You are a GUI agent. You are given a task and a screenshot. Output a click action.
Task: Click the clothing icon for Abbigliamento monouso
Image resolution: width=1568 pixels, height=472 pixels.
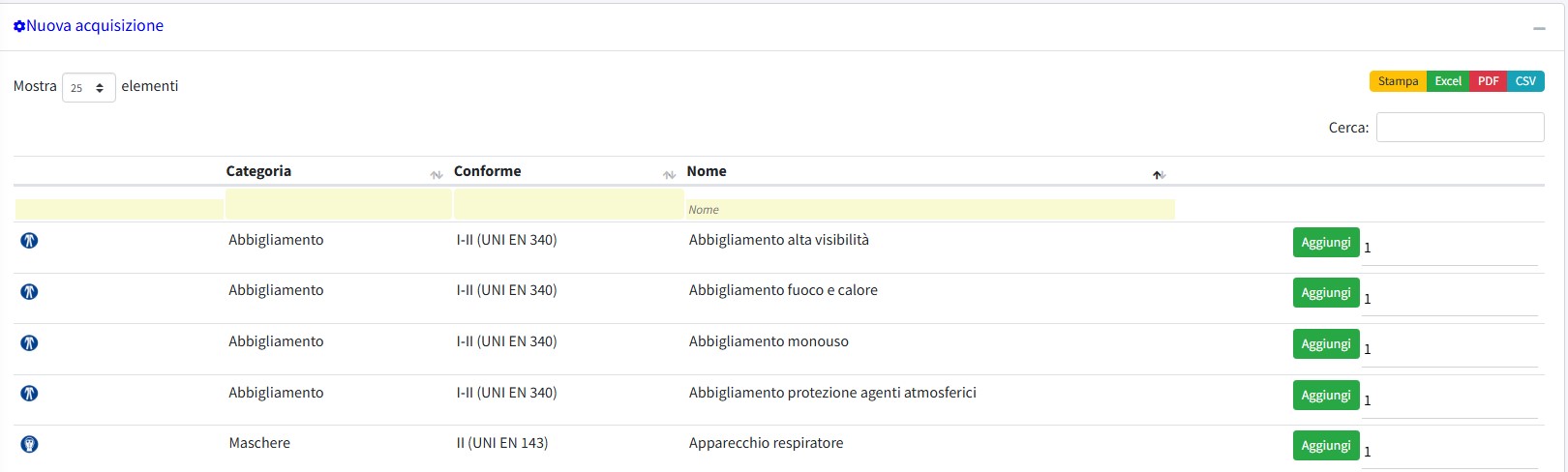(x=29, y=342)
